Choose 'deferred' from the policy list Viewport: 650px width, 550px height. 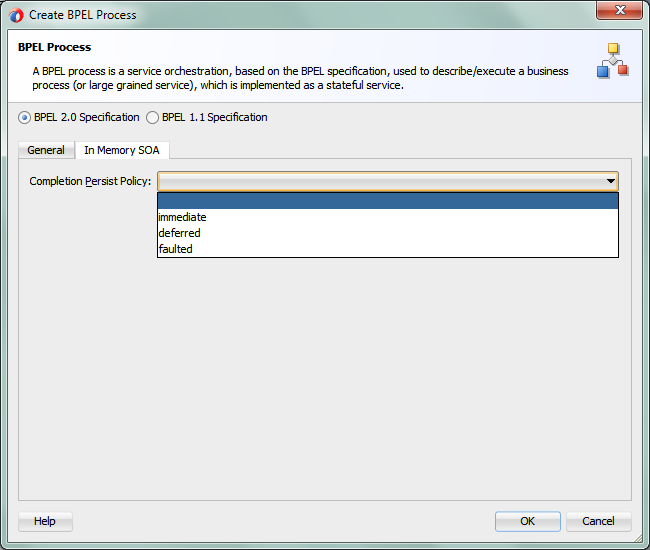[388, 233]
